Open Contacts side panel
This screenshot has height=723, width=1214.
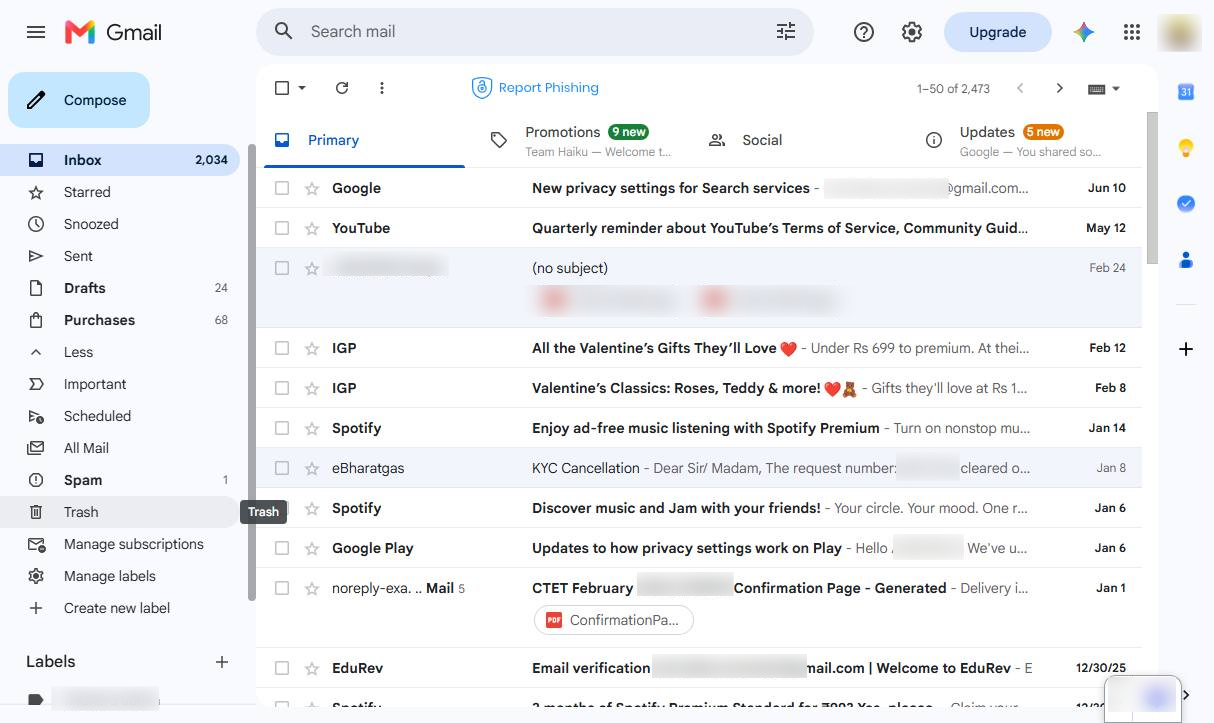1186,260
